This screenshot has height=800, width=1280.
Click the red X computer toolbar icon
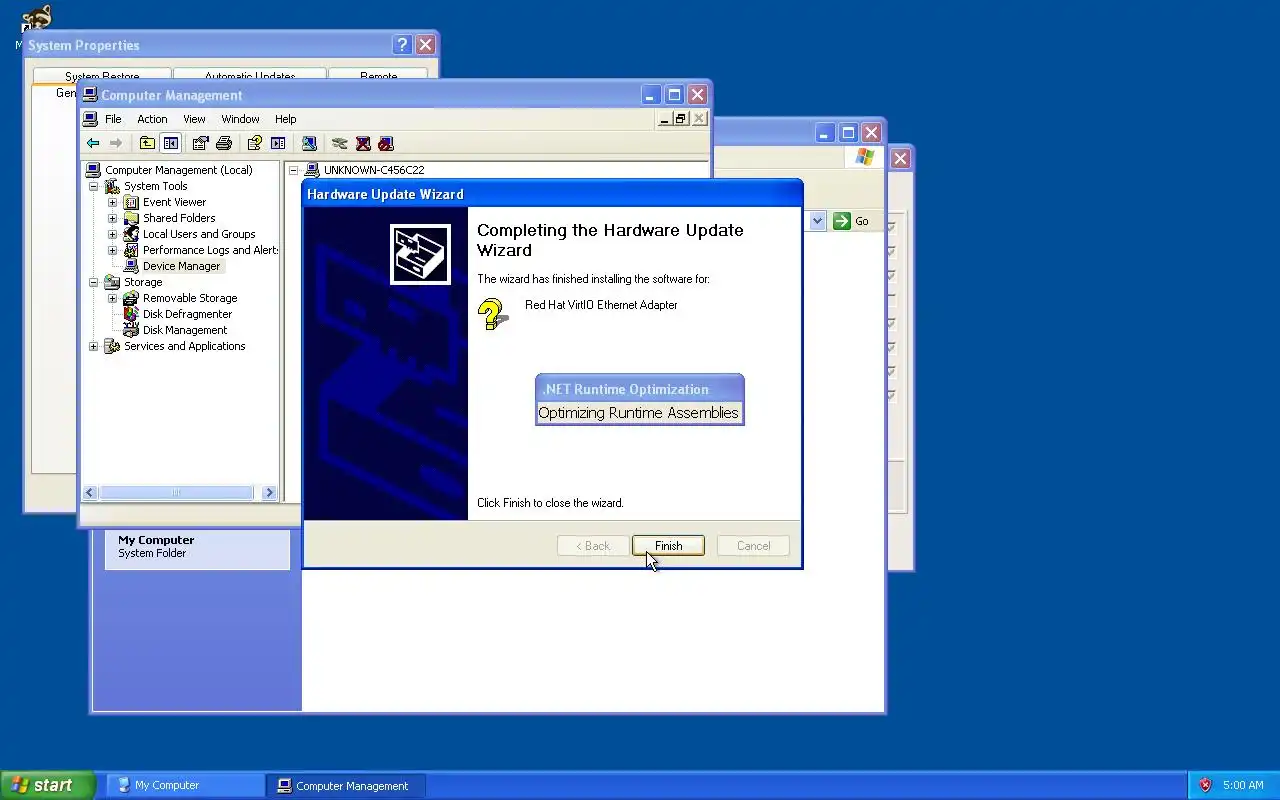(363, 143)
